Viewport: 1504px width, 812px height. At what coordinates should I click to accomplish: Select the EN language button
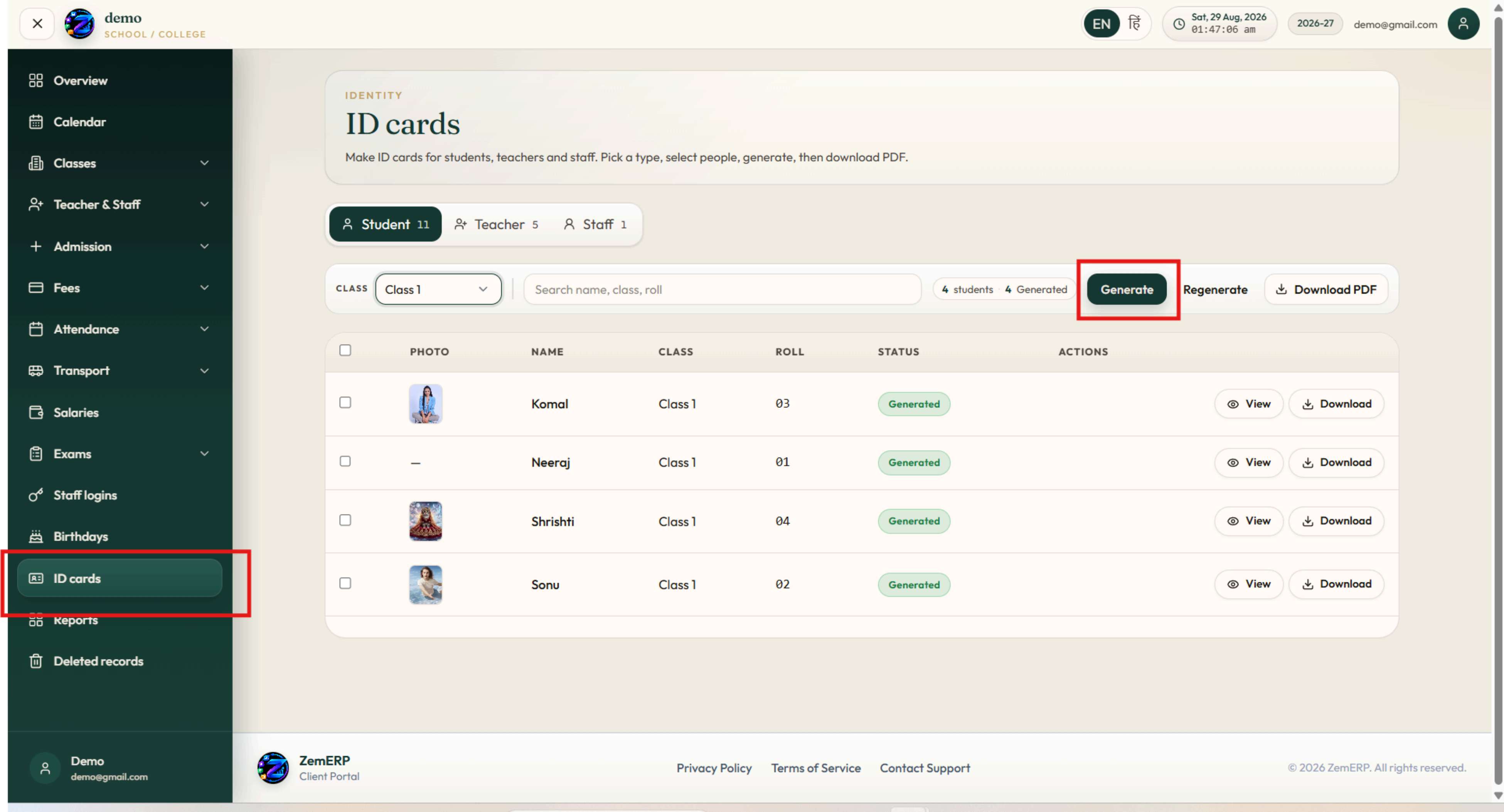1101,24
